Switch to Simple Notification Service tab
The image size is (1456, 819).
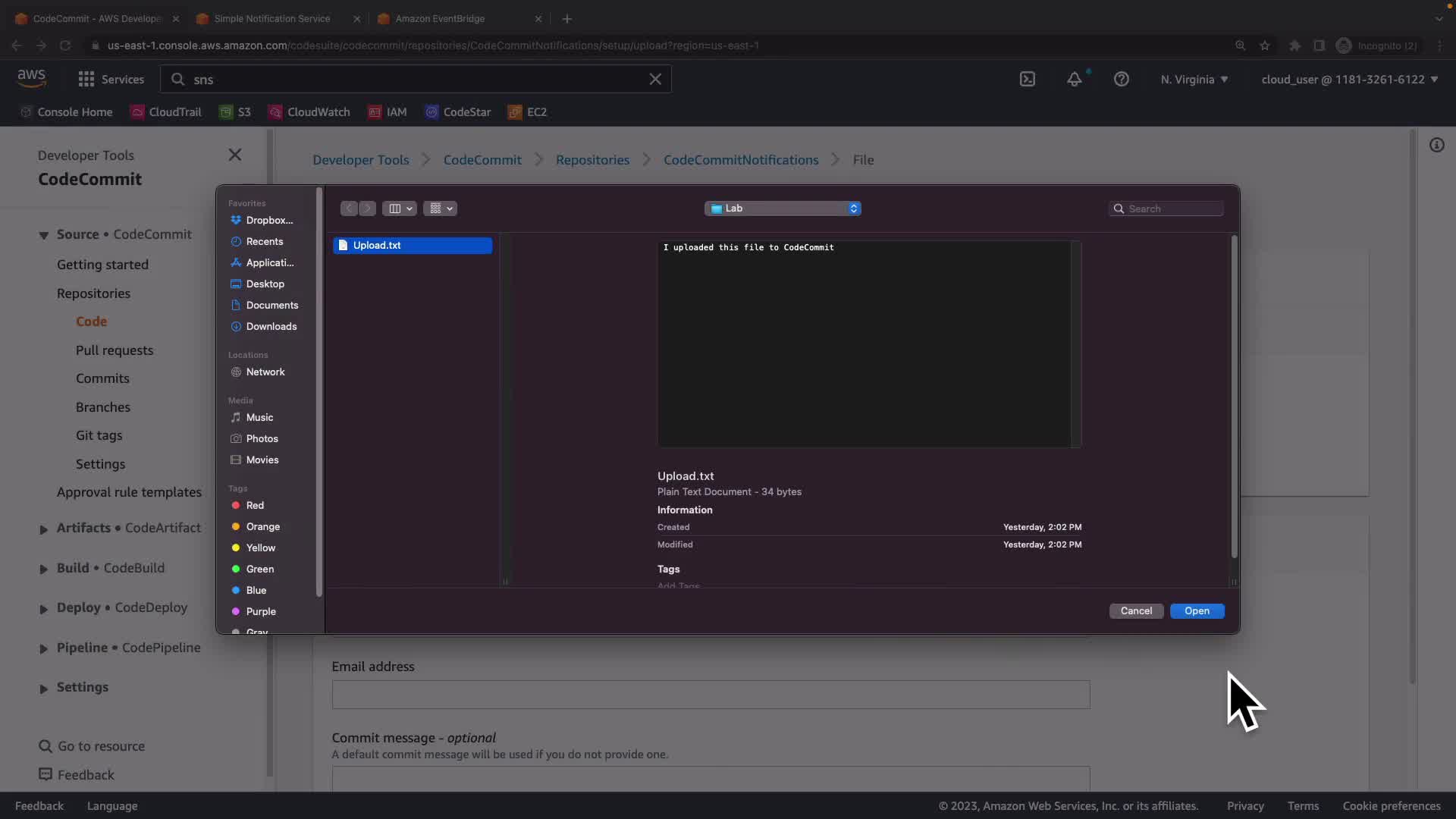pos(271,18)
